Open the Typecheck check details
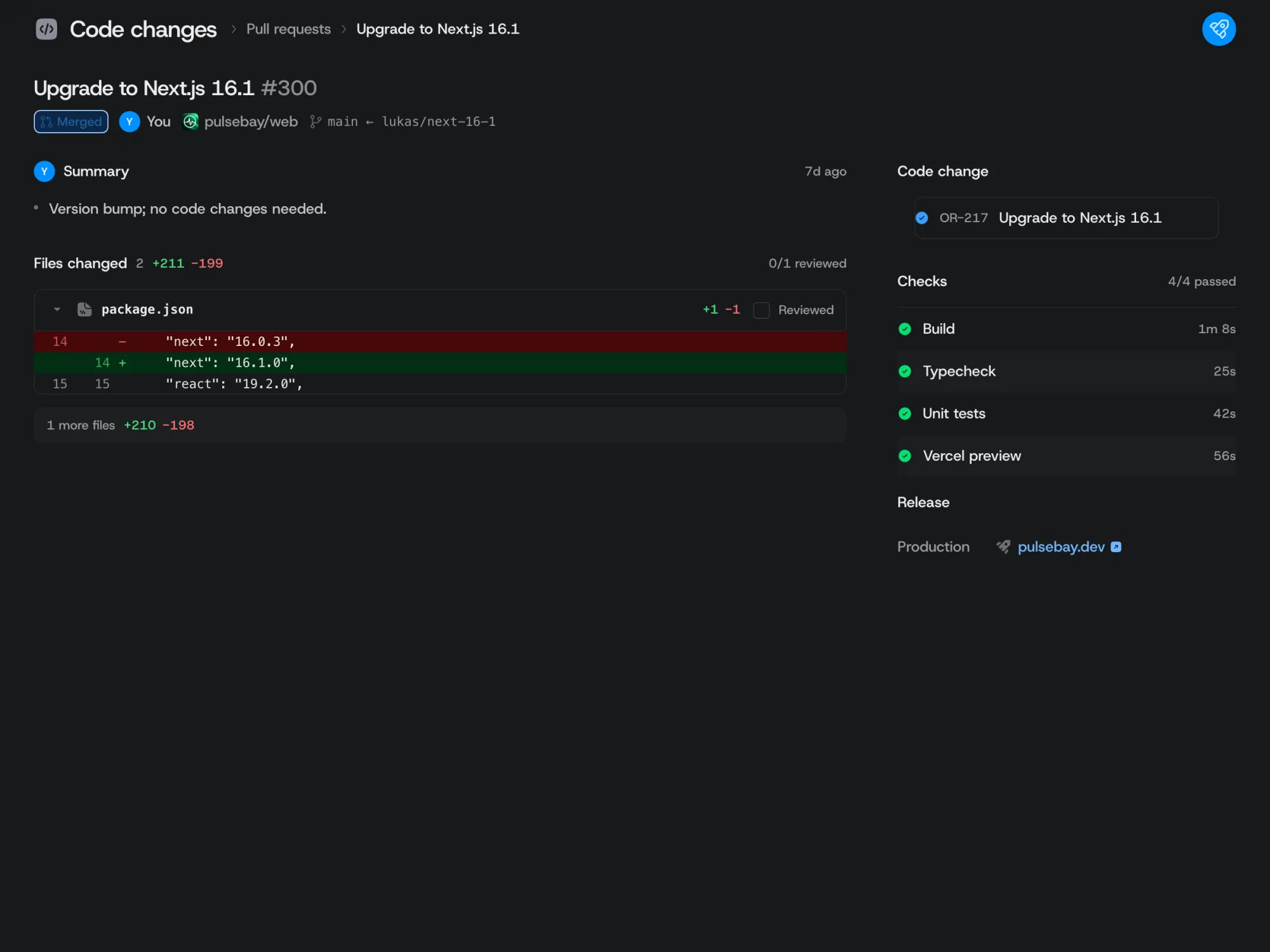Viewport: 1270px width, 952px height. [x=1066, y=371]
